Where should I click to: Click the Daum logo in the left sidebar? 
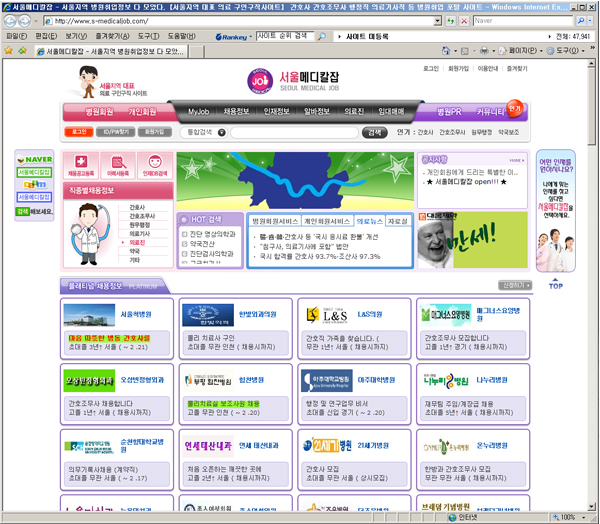(34, 184)
